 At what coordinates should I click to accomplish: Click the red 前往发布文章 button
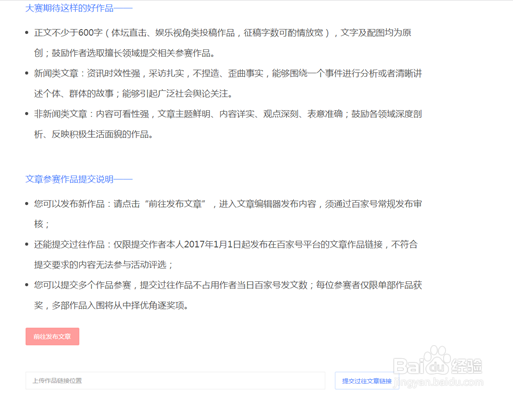point(52,336)
